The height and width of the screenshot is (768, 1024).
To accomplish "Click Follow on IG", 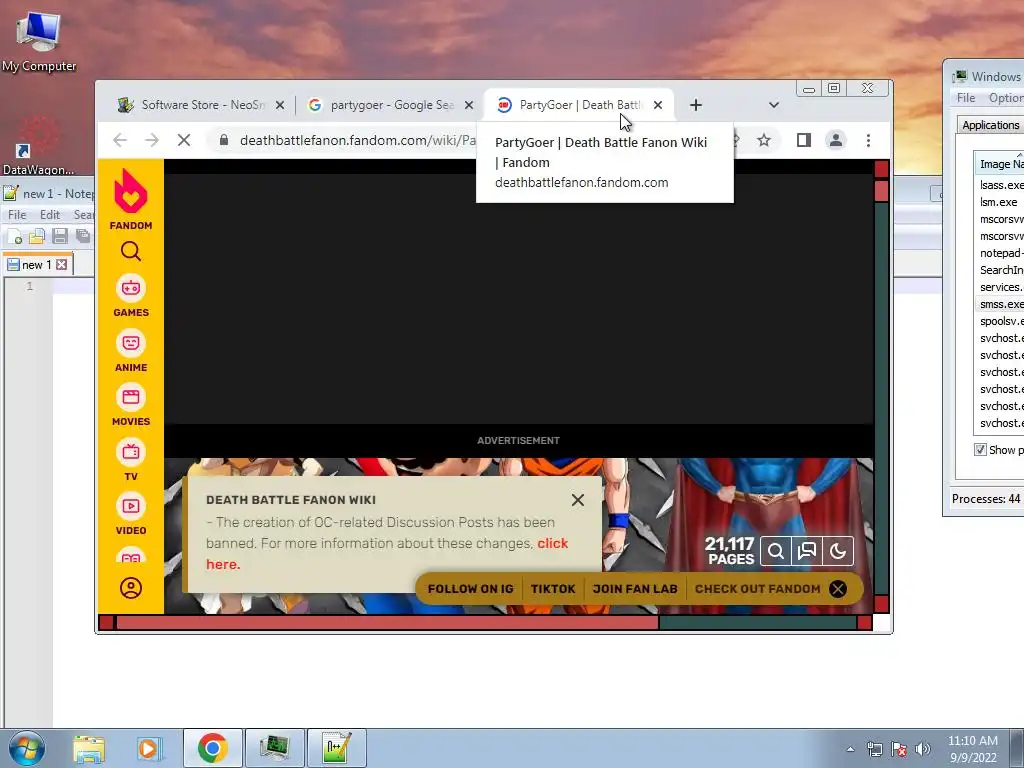I will (x=470, y=589).
